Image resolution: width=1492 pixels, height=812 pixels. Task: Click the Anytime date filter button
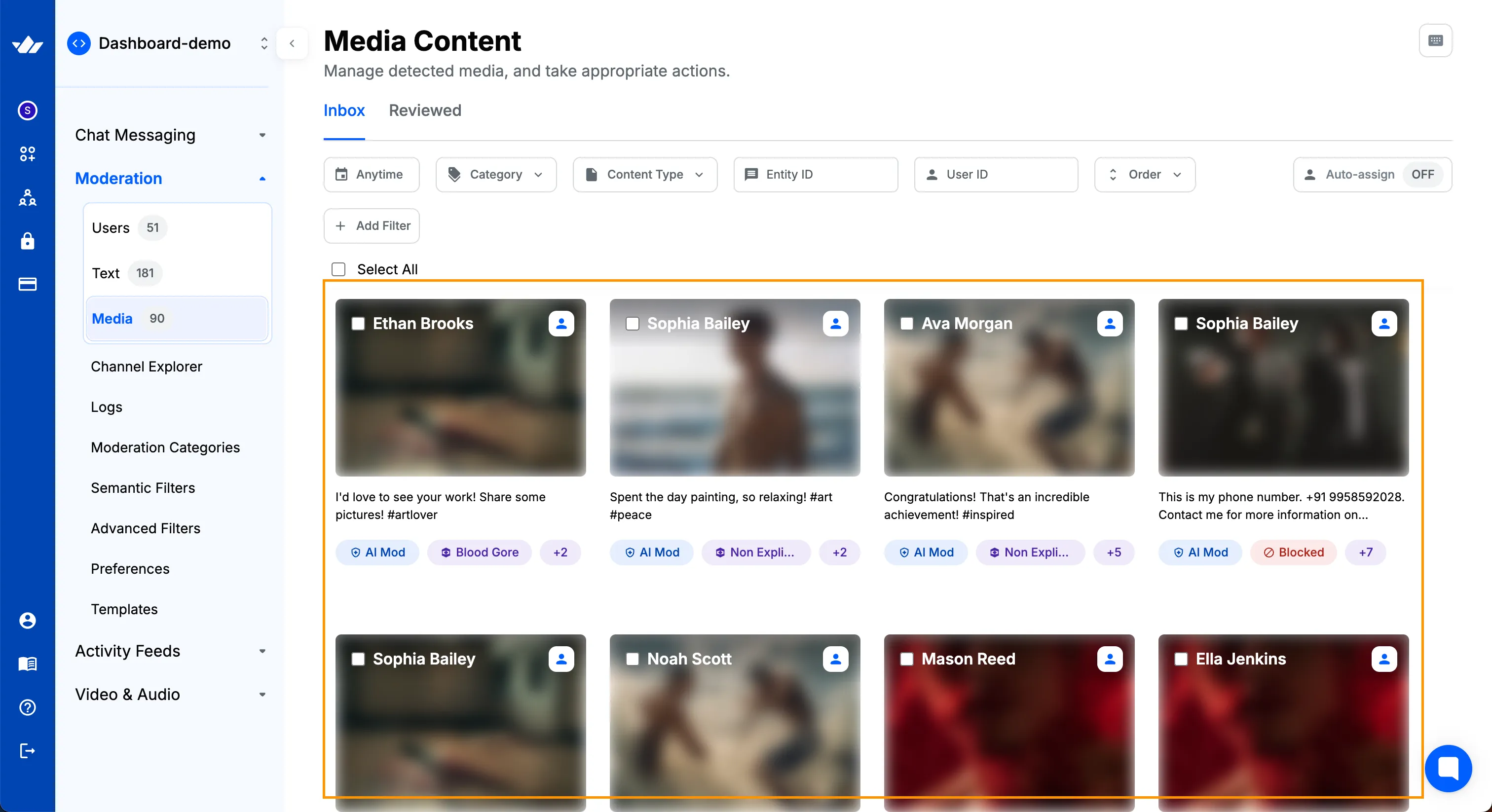click(371, 174)
